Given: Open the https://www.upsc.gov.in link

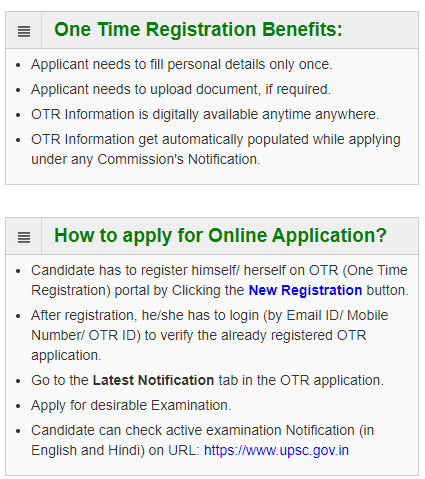Looking at the screenshot, I should [276, 450].
